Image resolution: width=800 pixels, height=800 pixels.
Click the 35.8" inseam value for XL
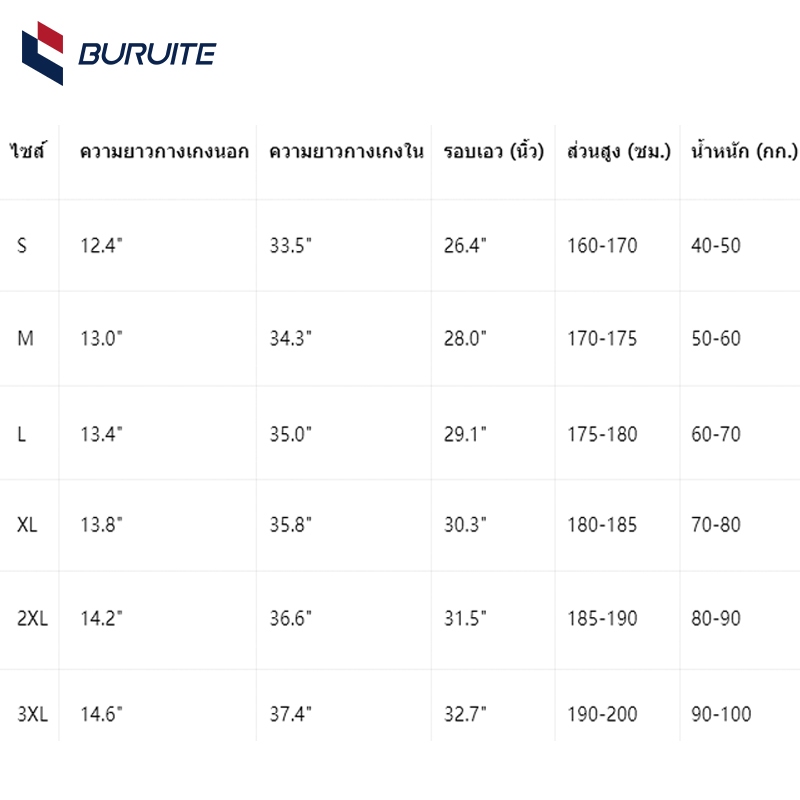[x=290, y=524]
